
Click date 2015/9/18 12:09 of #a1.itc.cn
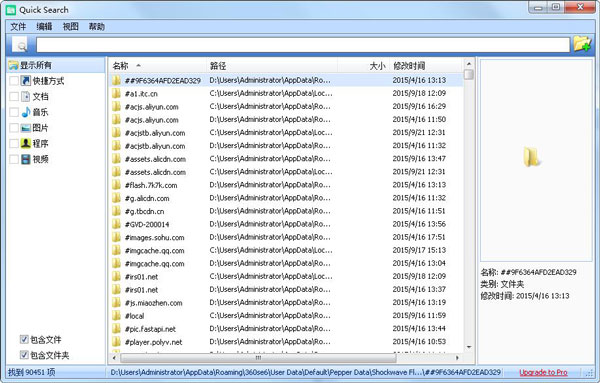[419, 93]
